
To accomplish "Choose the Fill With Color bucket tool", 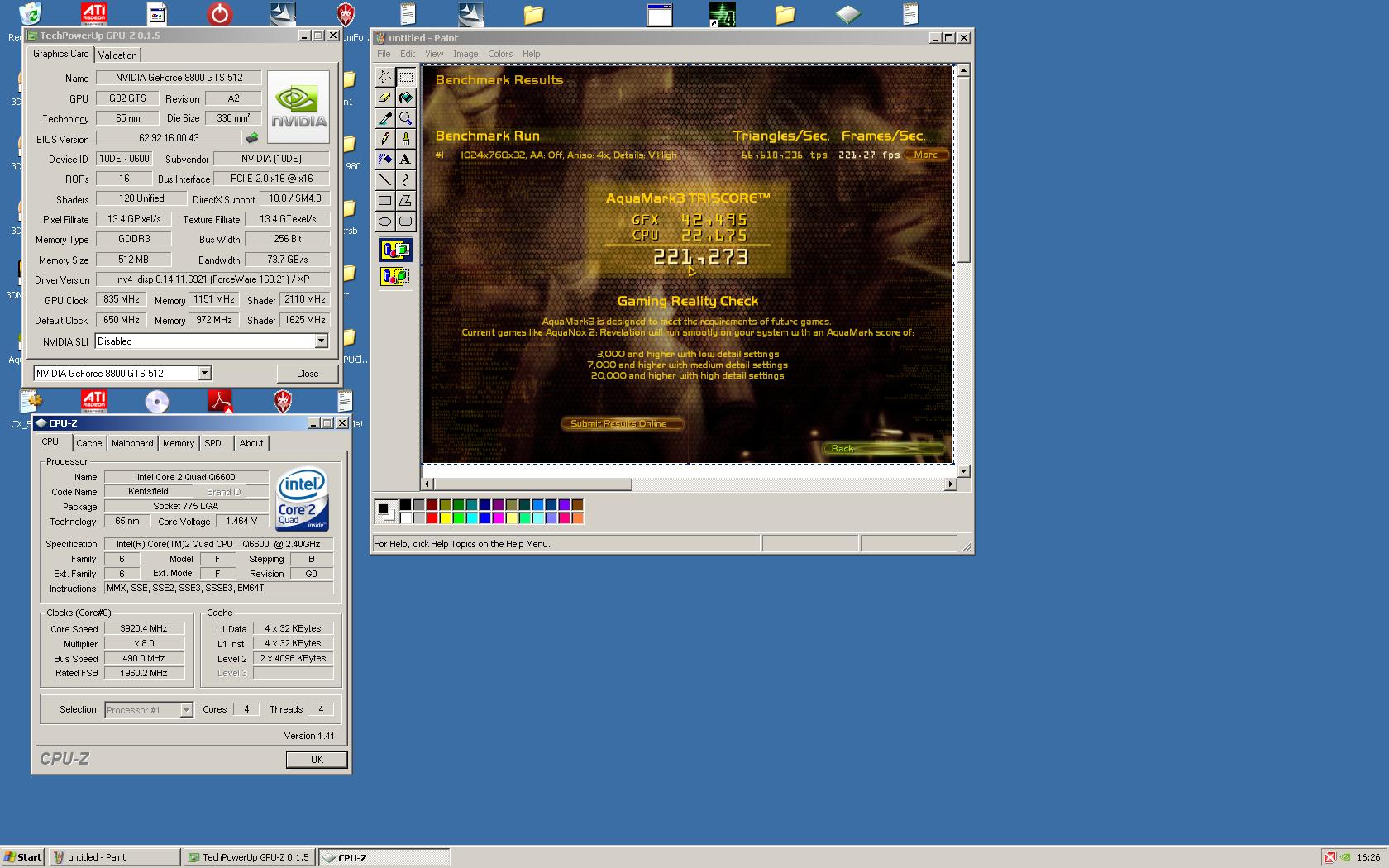I will pos(405,98).
